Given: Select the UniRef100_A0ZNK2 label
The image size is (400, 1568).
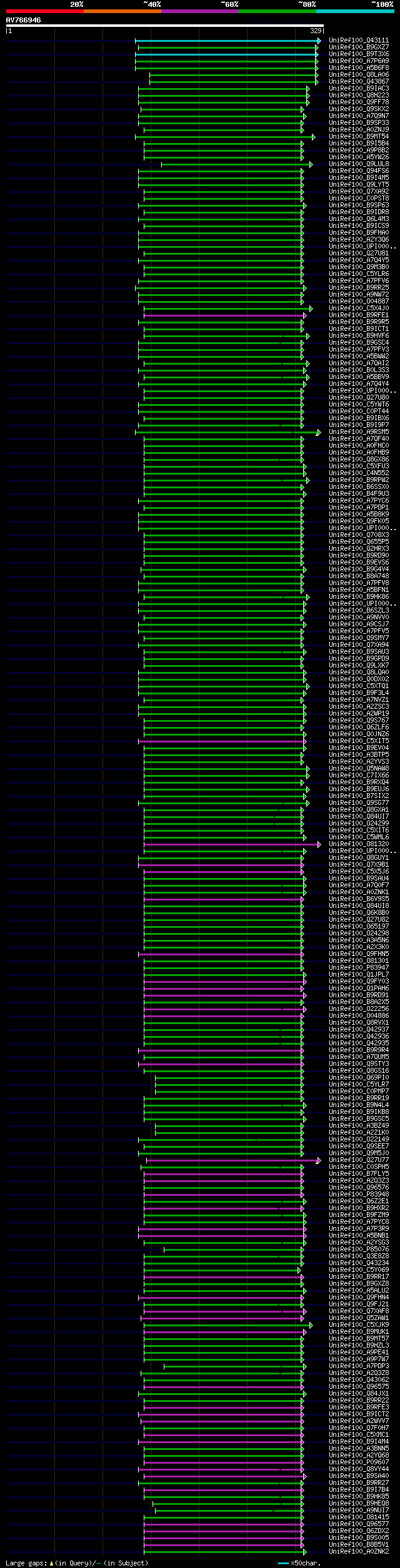Looking at the screenshot, I should pos(359,1552).
